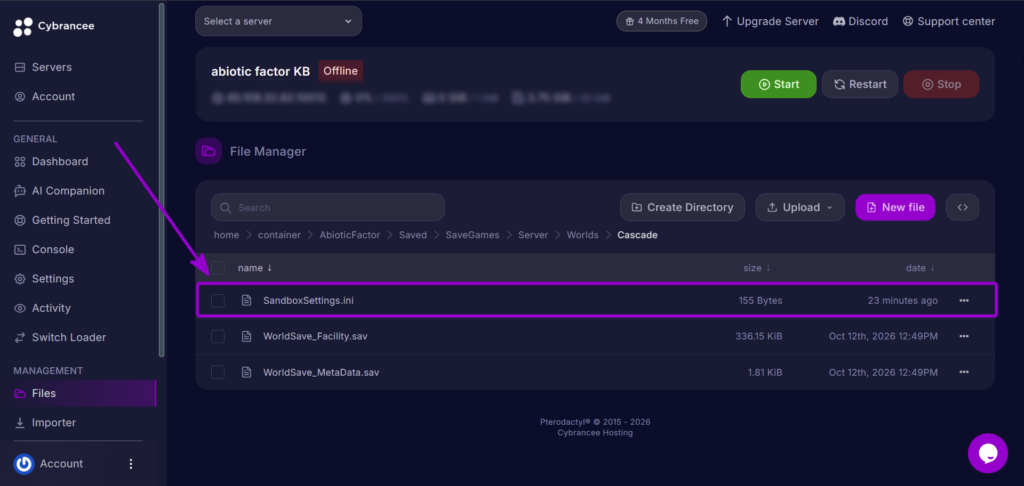Click the Offline status badge
The width and height of the screenshot is (1024, 486).
coord(340,71)
